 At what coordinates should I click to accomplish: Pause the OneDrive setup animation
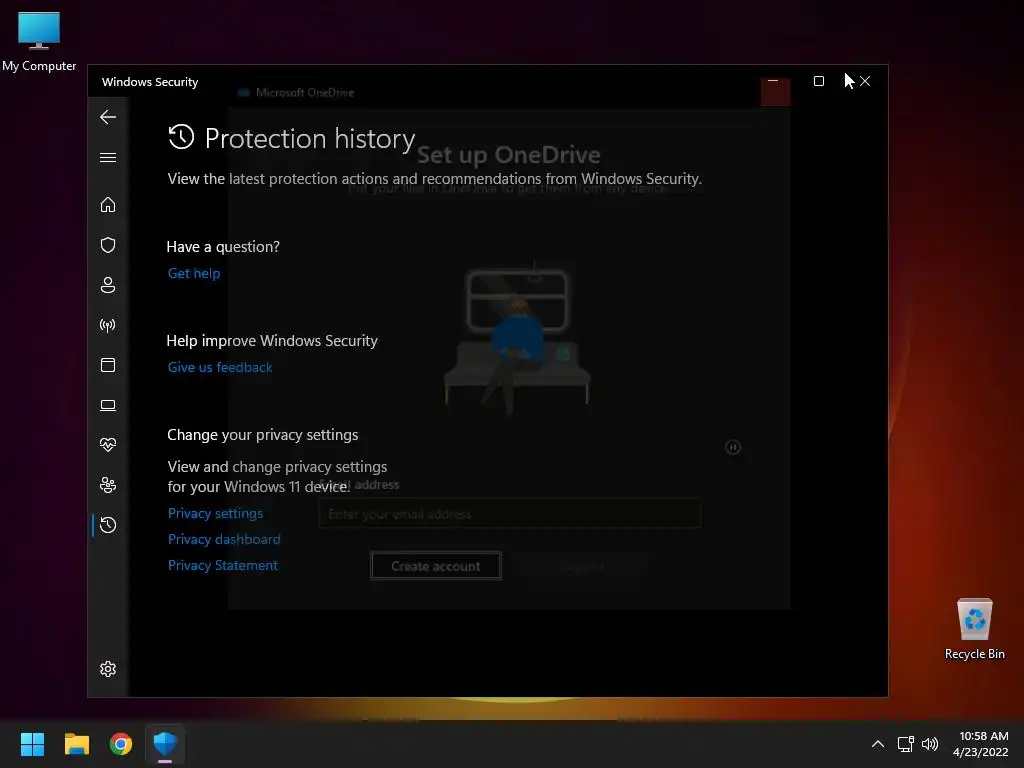[x=733, y=447]
